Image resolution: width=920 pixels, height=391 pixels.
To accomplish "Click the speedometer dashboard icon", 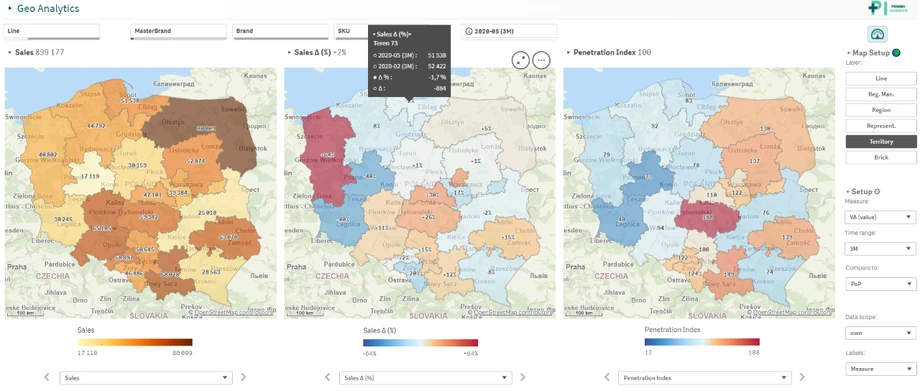I will [x=878, y=34].
